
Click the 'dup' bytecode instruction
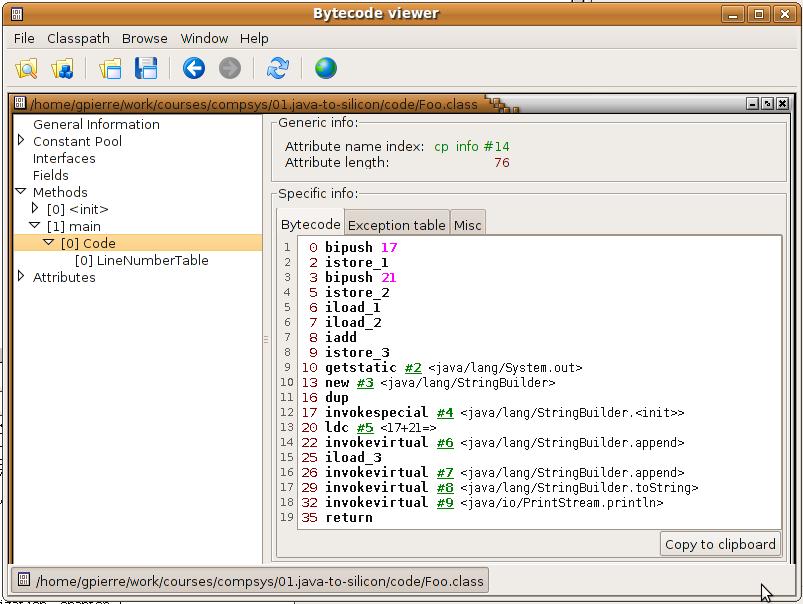[336, 398]
